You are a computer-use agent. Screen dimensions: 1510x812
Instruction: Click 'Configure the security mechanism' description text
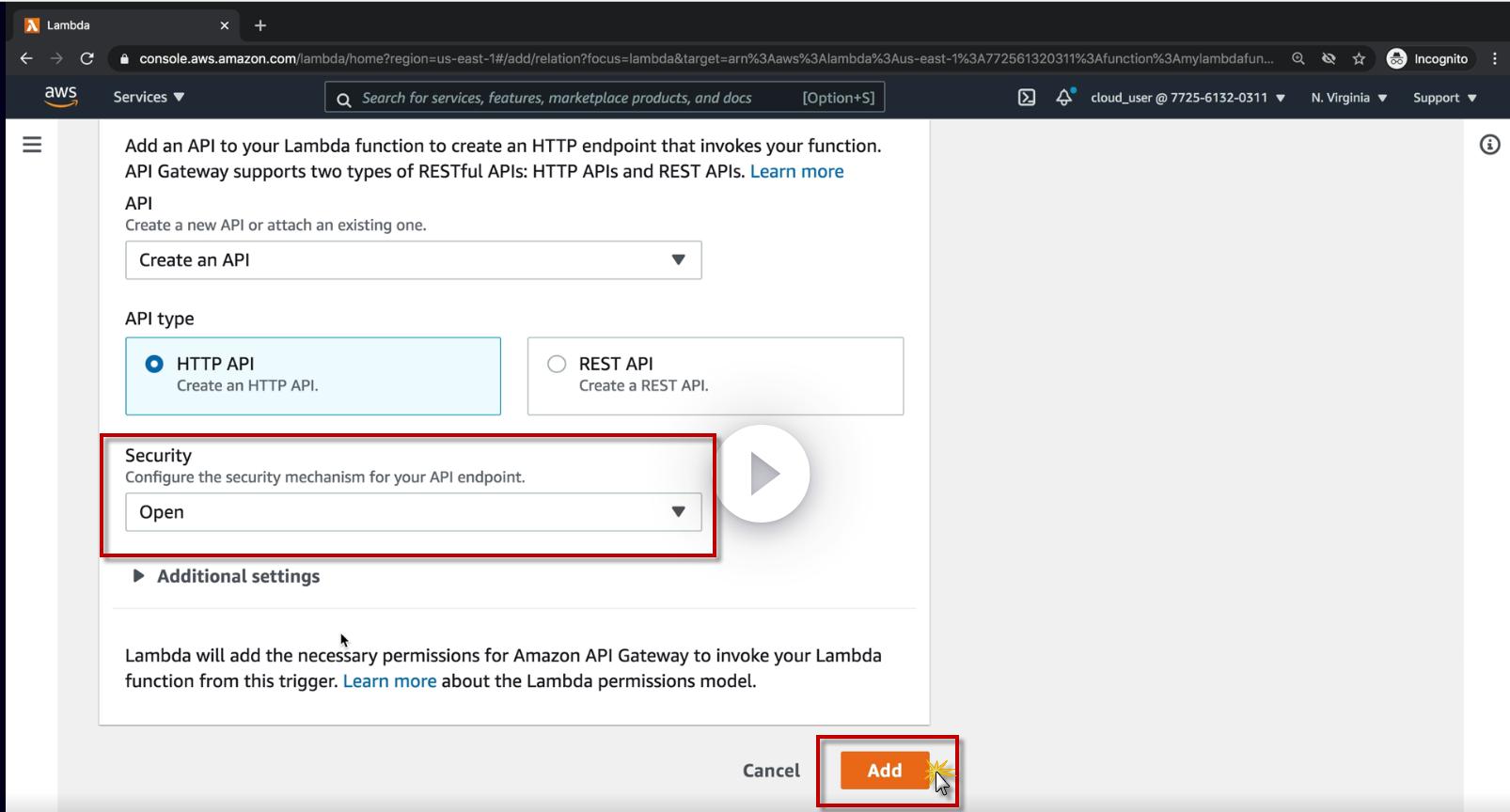tap(325, 476)
